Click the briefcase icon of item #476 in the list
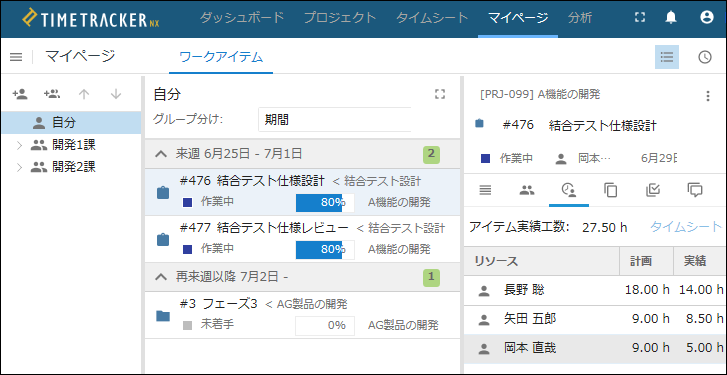Image resolution: width=727 pixels, height=375 pixels. [x=163, y=192]
